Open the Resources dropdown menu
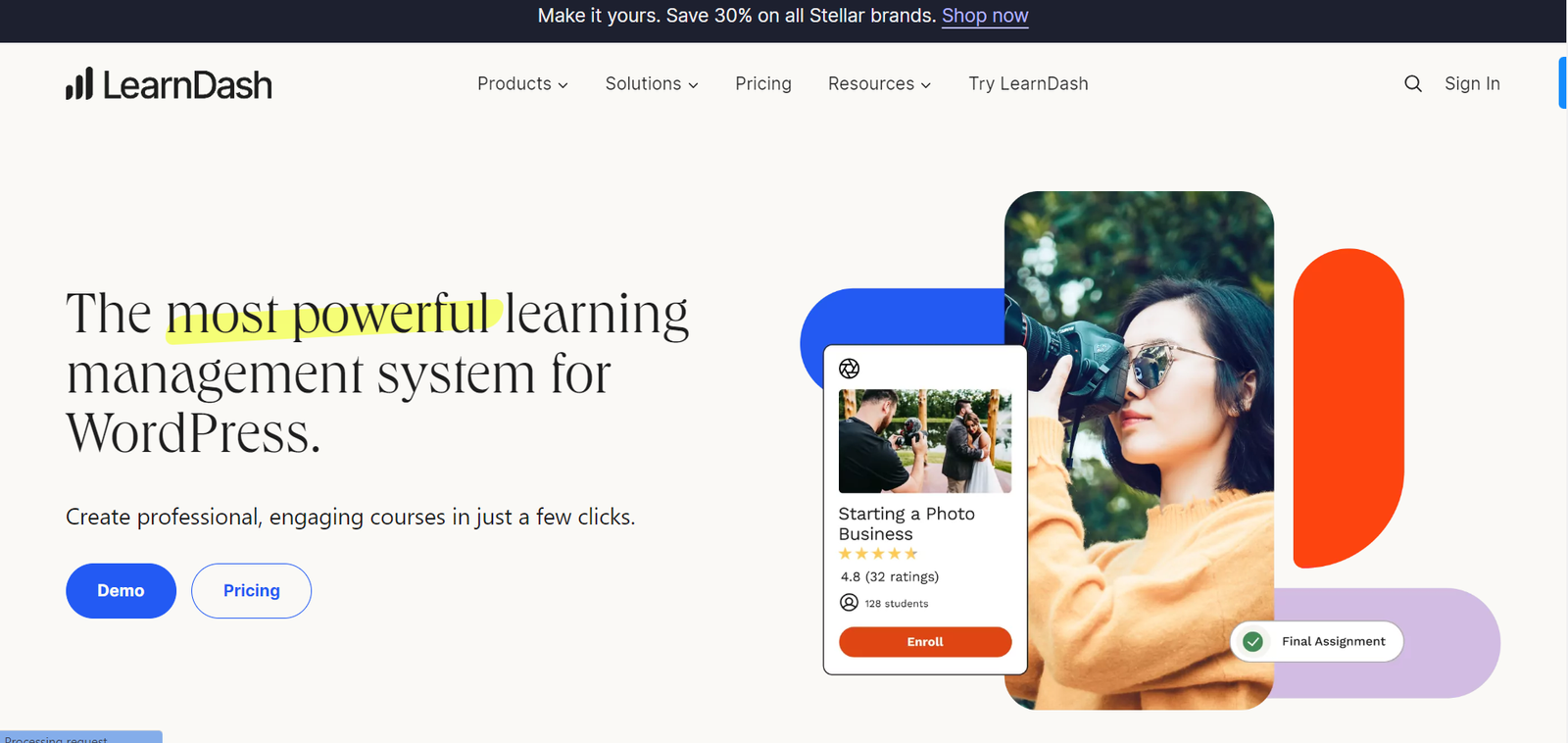This screenshot has height=743, width=1568. pyautogui.click(x=879, y=83)
